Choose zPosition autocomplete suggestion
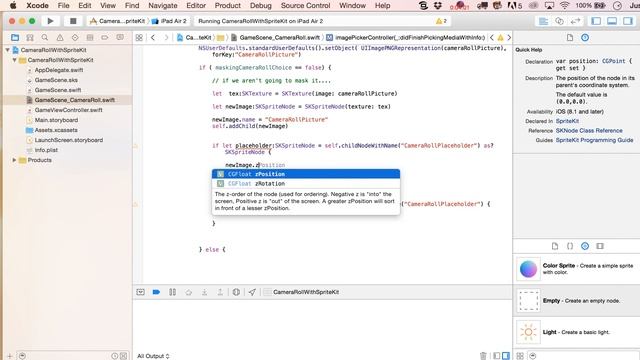This screenshot has width=640, height=360. pyautogui.click(x=306, y=174)
